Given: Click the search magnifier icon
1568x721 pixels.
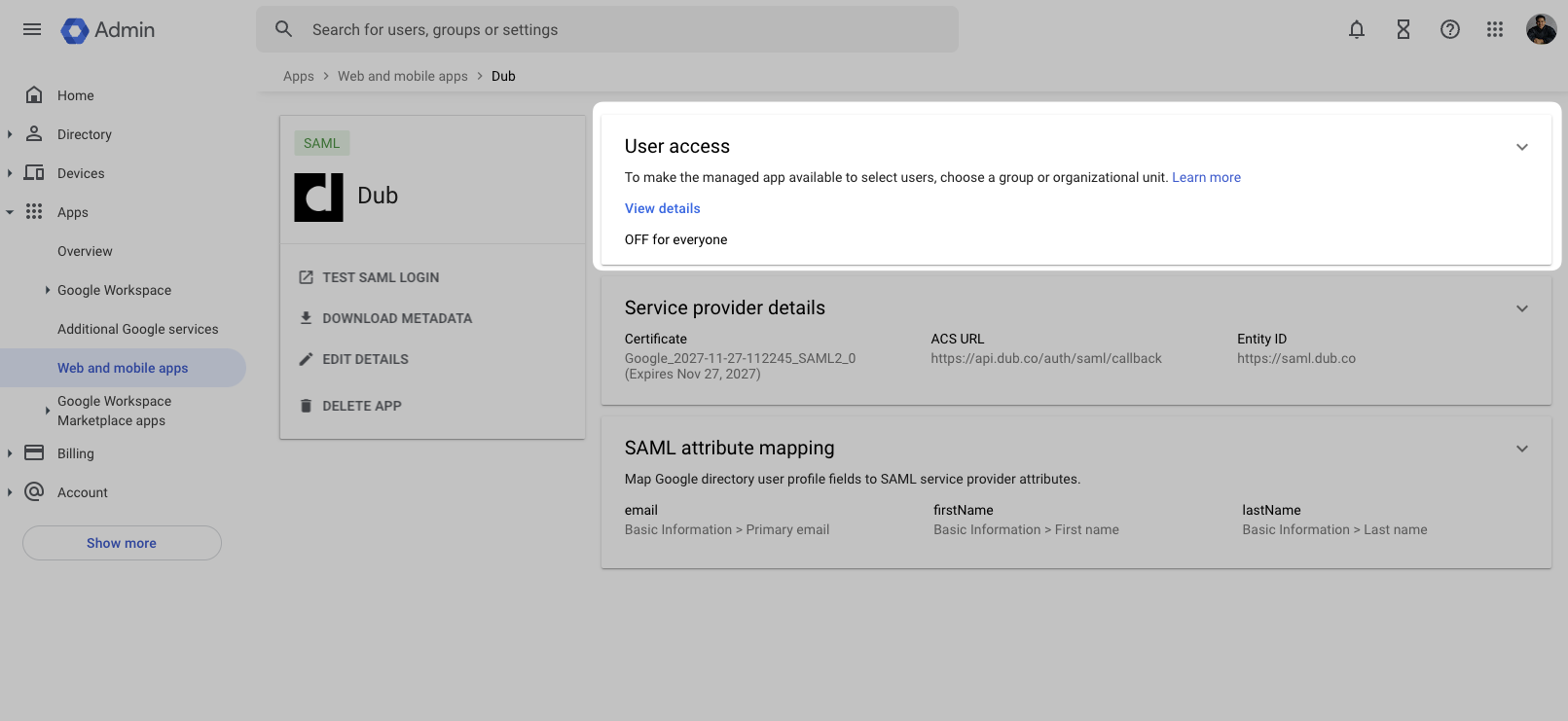Looking at the screenshot, I should coord(284,29).
